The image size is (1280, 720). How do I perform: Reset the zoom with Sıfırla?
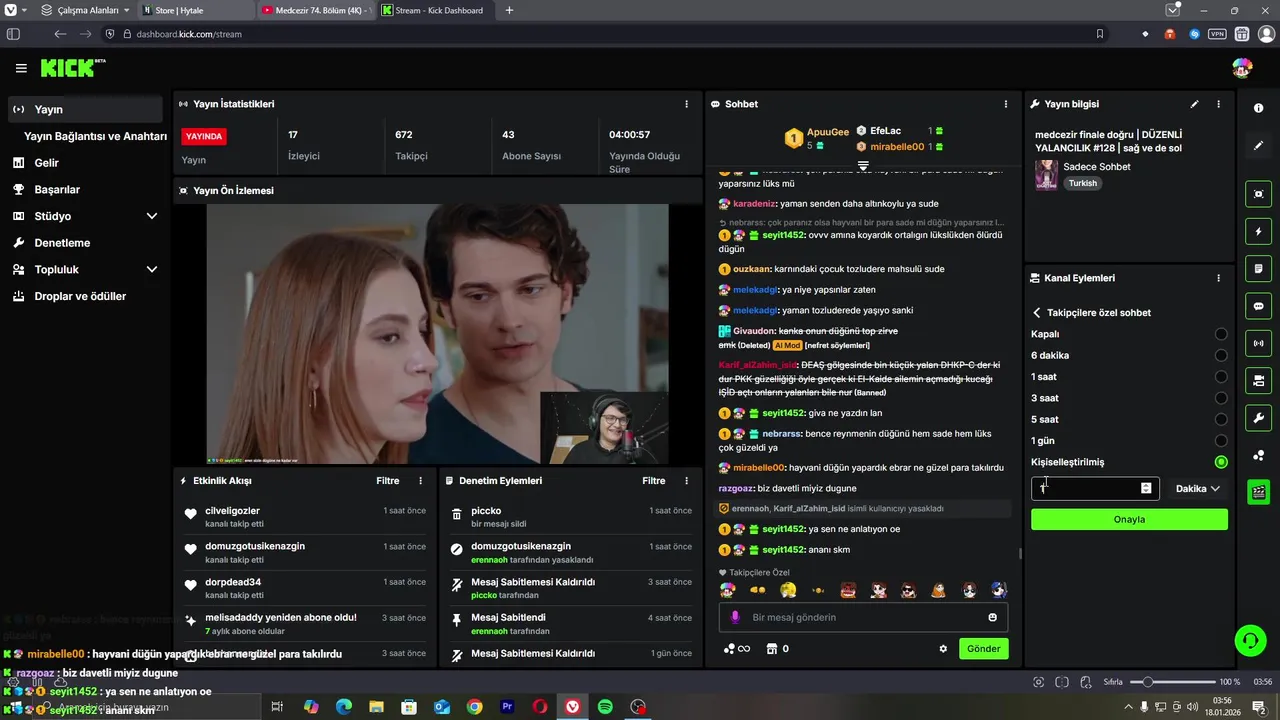click(x=1113, y=682)
